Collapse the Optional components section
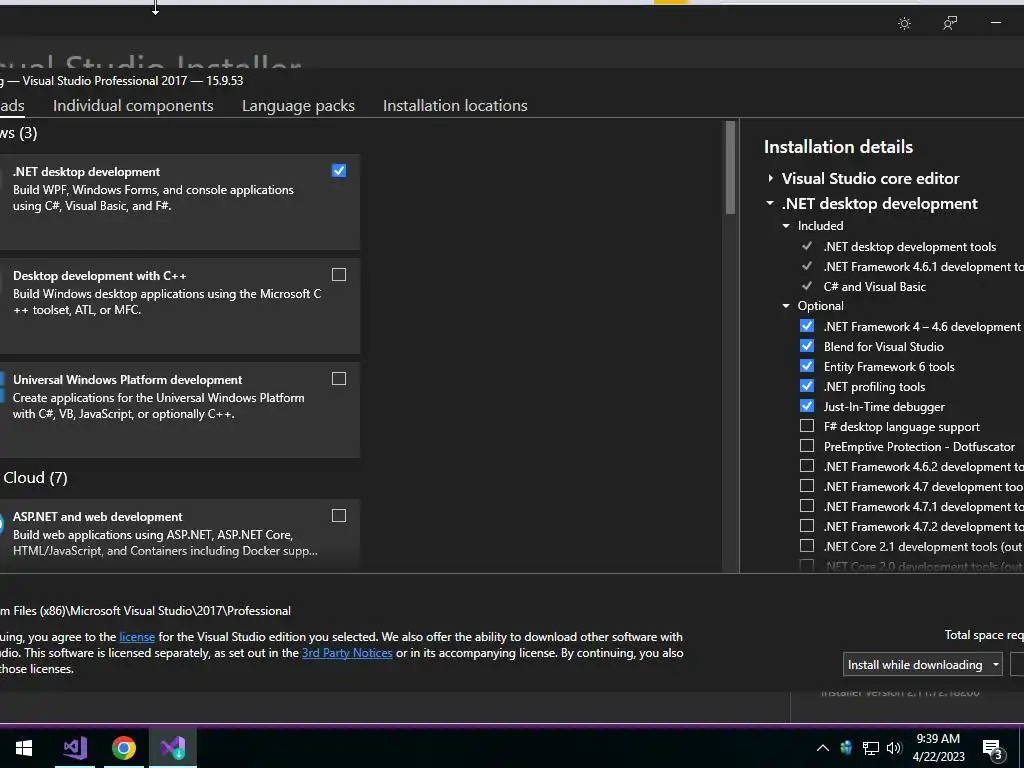Image resolution: width=1024 pixels, height=768 pixels. pyautogui.click(x=786, y=306)
